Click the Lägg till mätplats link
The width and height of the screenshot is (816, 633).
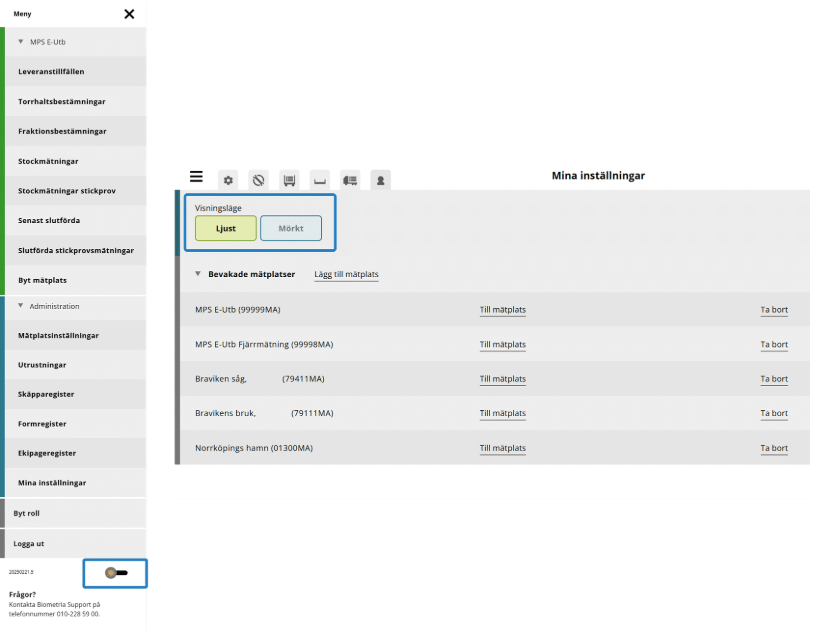[346, 274]
